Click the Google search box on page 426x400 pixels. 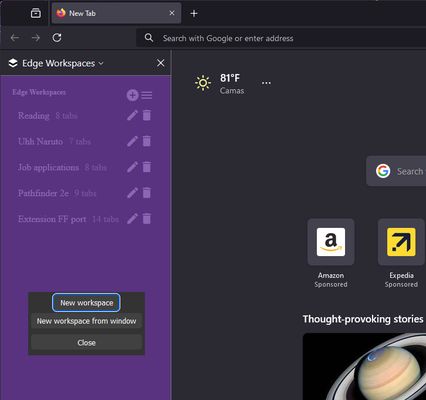pyautogui.click(x=396, y=171)
